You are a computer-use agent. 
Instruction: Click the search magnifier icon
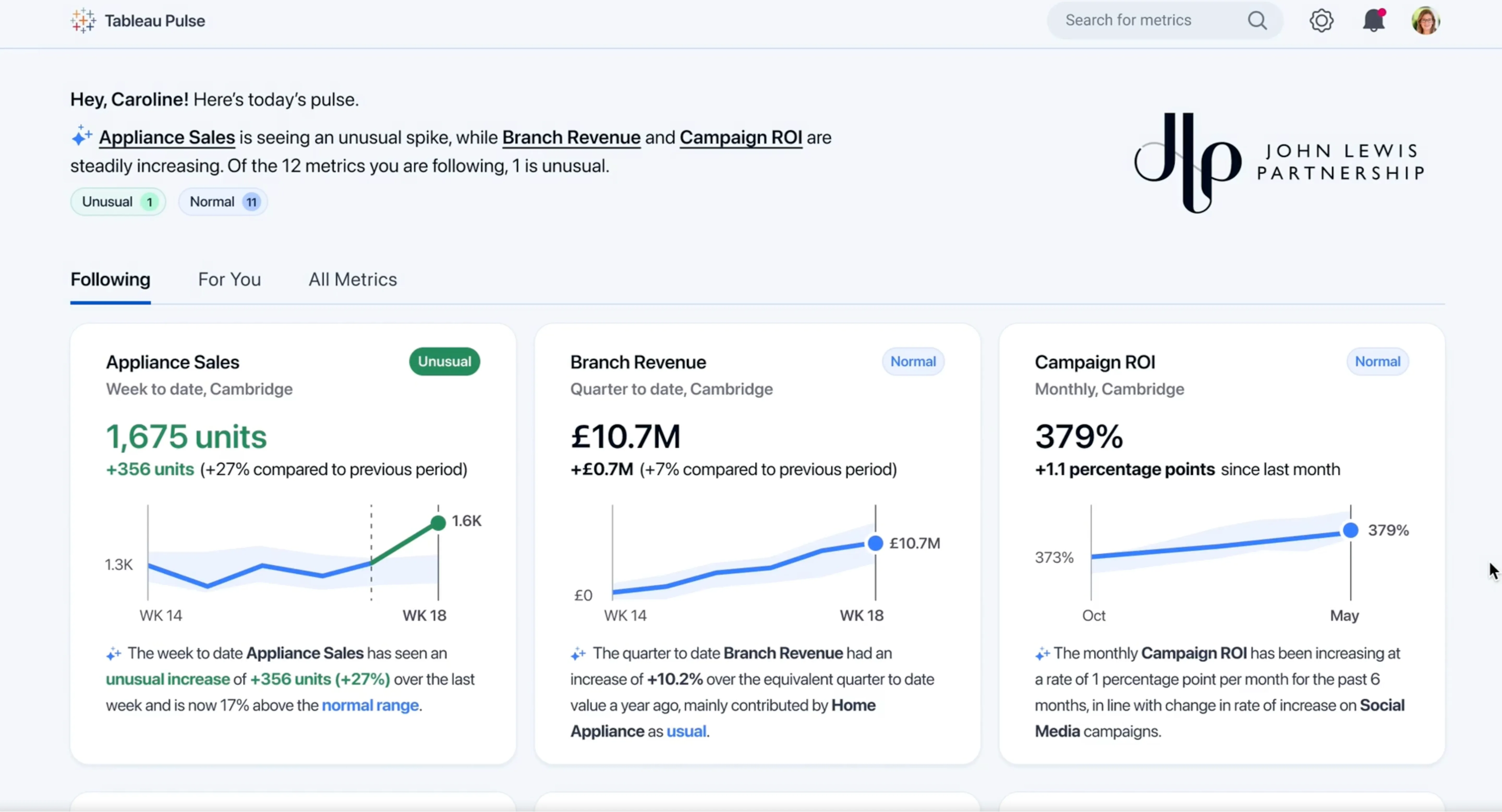click(x=1257, y=20)
